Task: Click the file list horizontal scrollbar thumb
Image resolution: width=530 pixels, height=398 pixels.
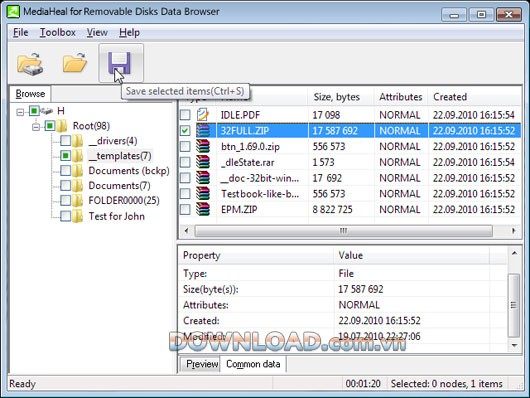Action: coord(343,231)
